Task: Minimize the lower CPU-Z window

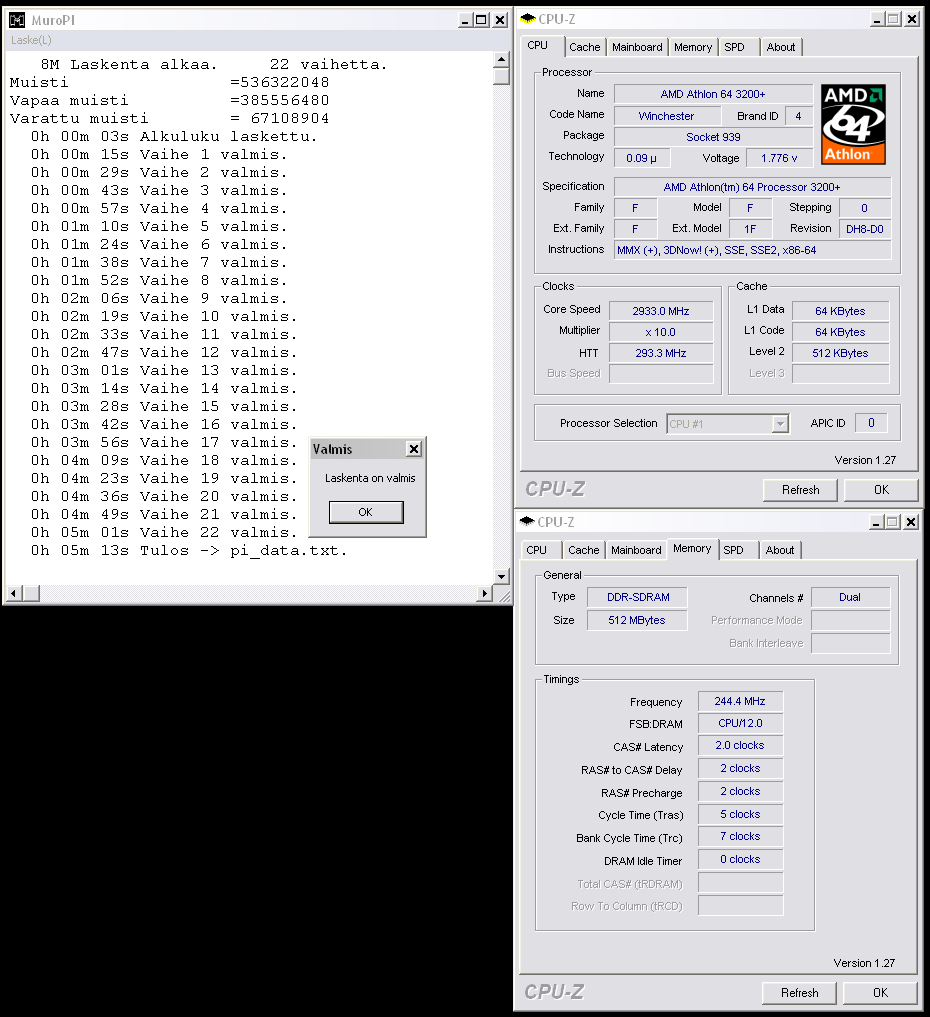Action: pos(876,522)
